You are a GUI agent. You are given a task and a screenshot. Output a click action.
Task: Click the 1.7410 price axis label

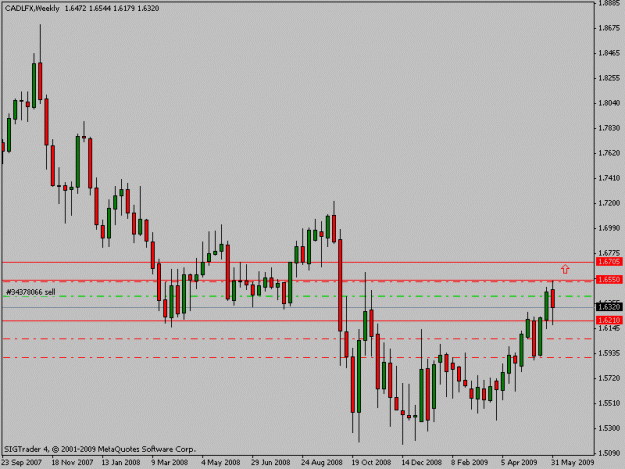tap(609, 178)
